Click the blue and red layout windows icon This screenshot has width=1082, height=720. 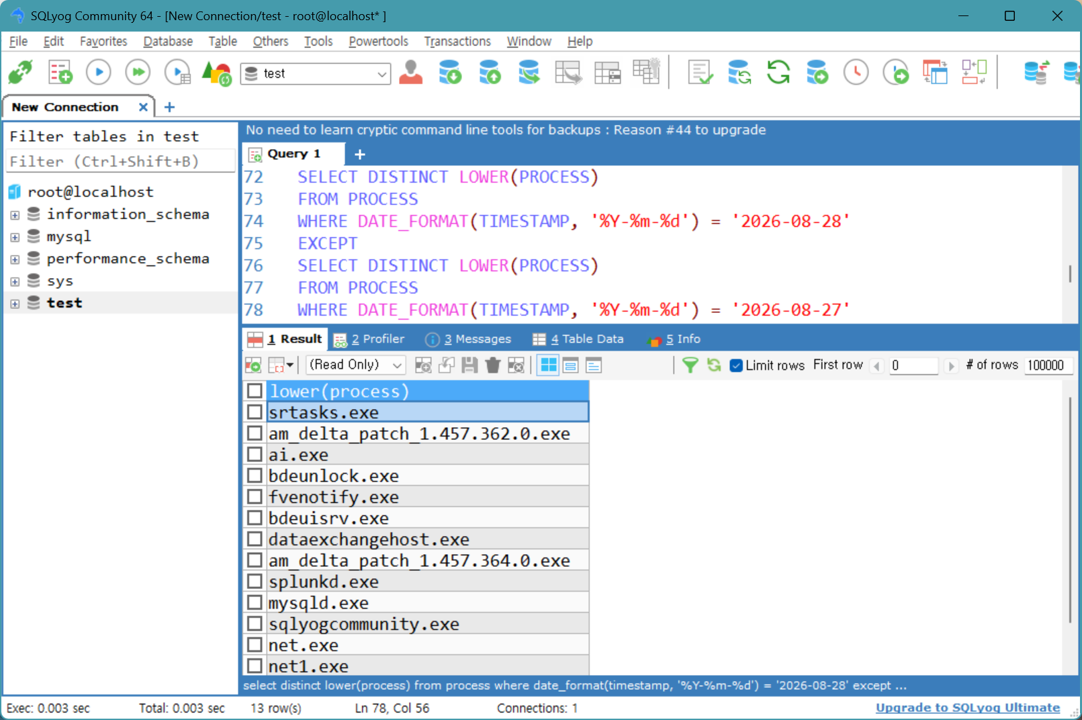point(935,72)
